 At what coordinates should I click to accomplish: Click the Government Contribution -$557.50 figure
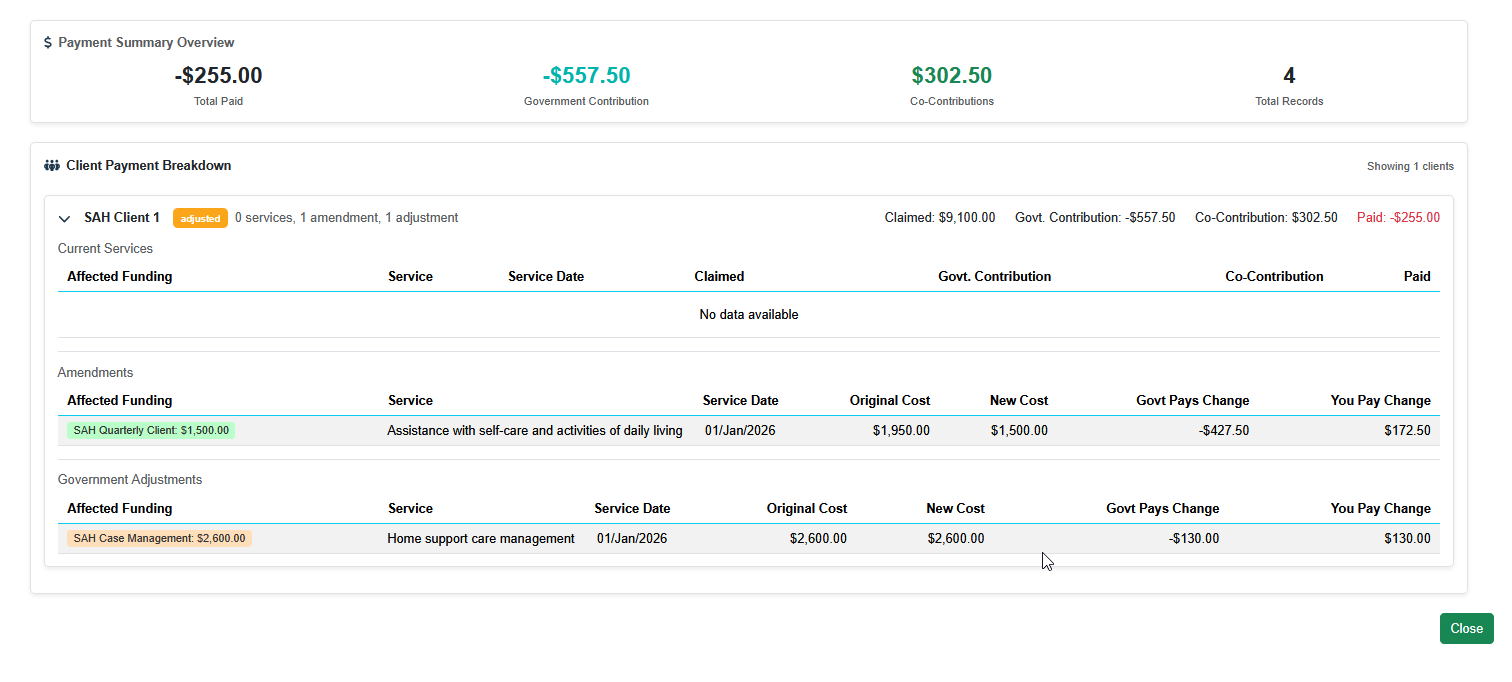(x=586, y=76)
